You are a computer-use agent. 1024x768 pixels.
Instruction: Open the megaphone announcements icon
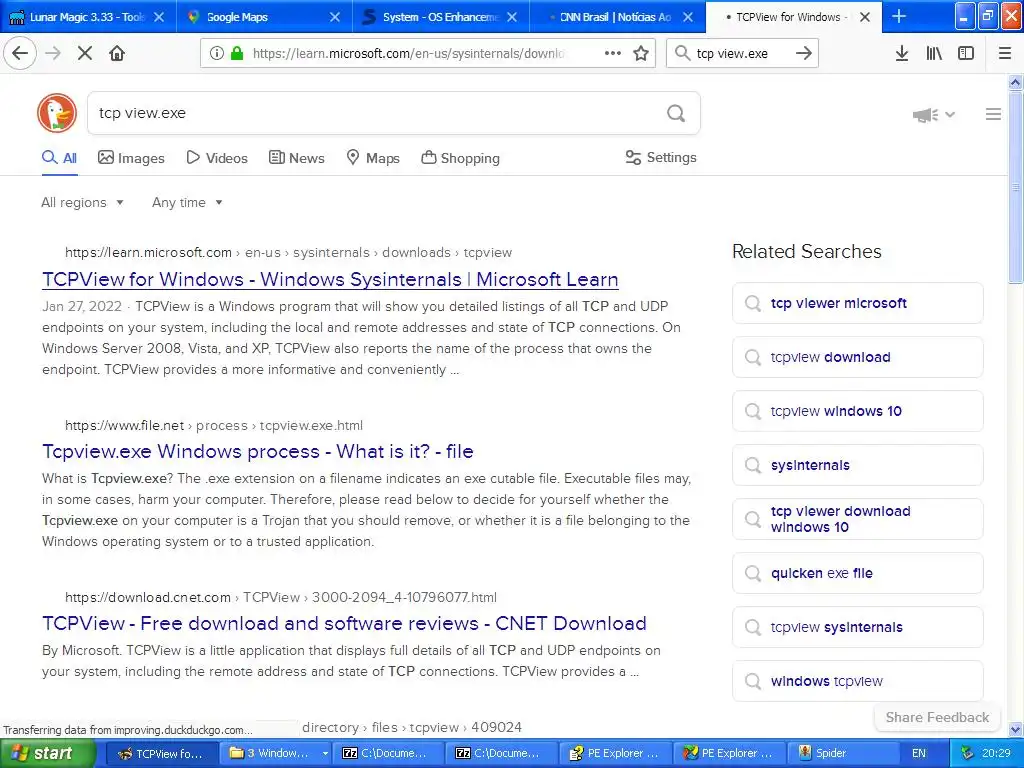coord(925,115)
